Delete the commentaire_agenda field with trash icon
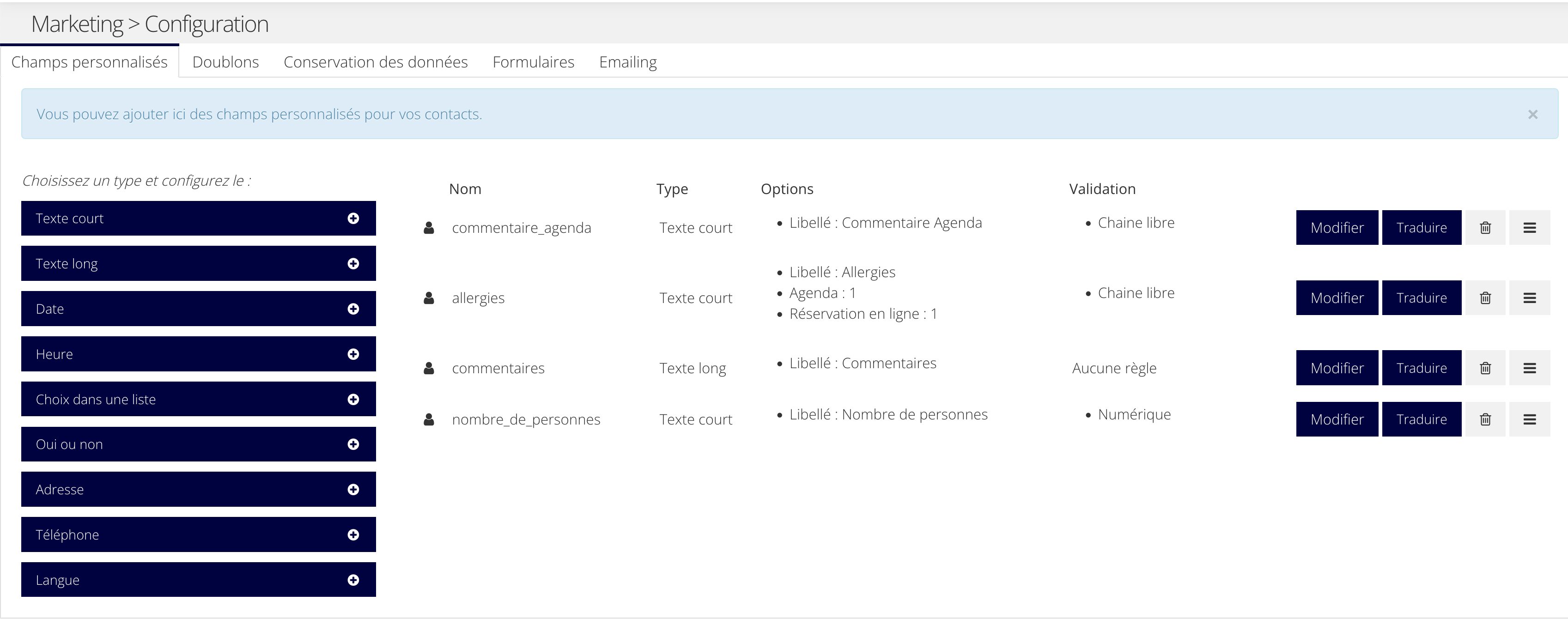Screen dimensions: 1568x619 tap(1485, 228)
